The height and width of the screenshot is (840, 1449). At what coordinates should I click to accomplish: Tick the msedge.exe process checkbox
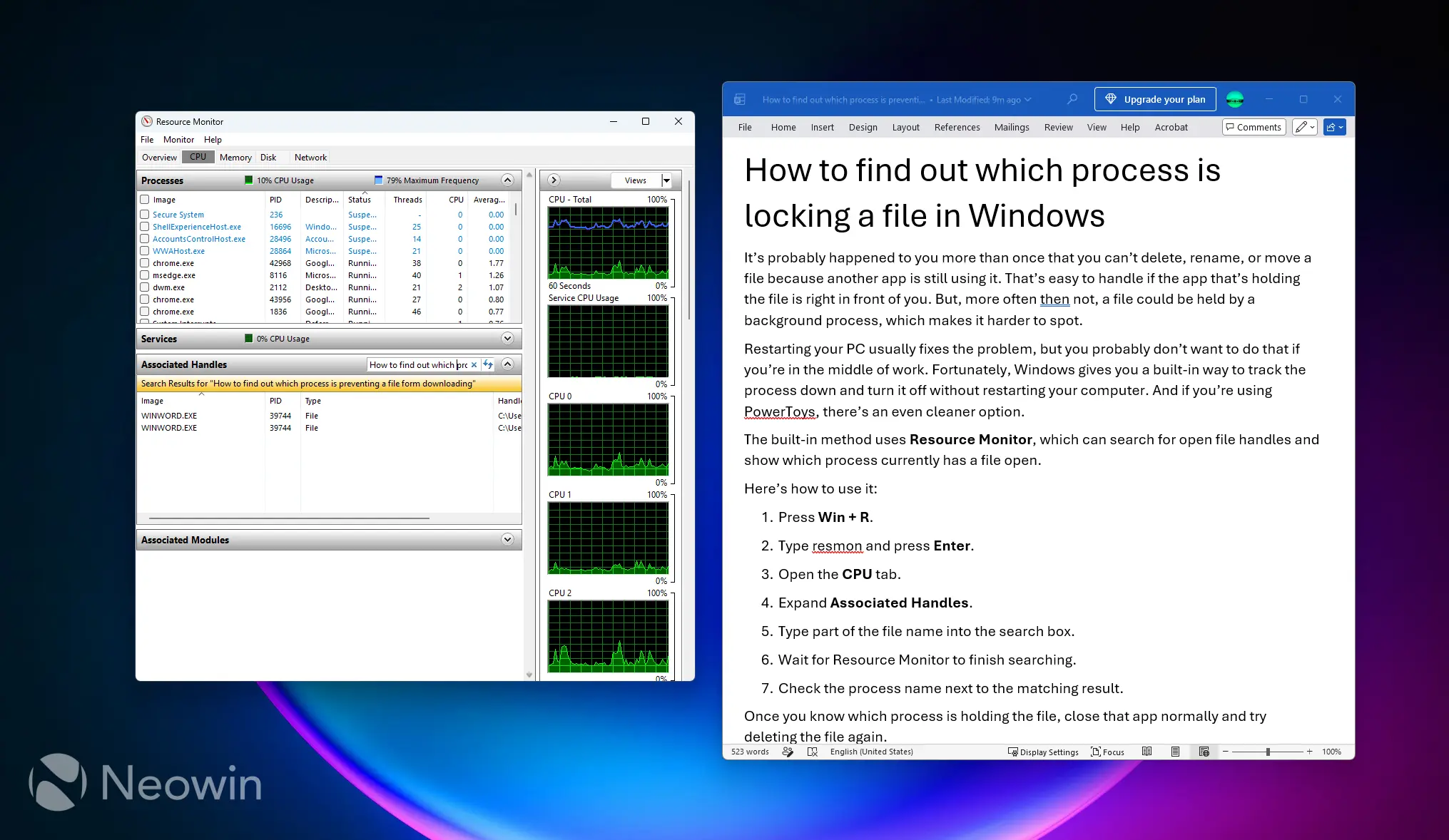tap(145, 275)
